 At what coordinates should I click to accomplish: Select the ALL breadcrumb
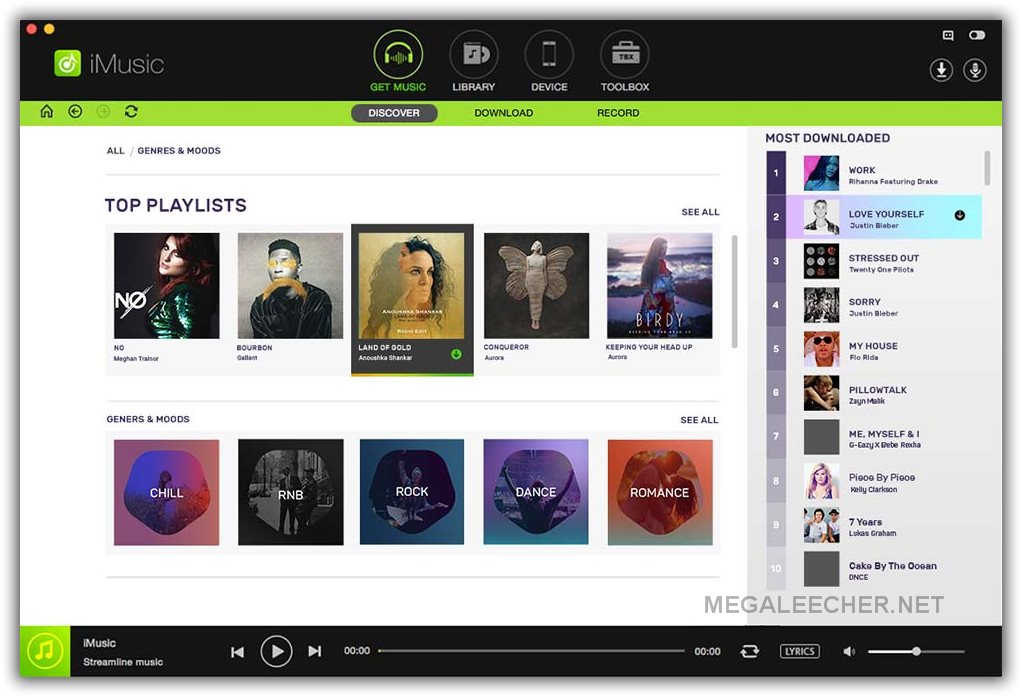tap(115, 151)
